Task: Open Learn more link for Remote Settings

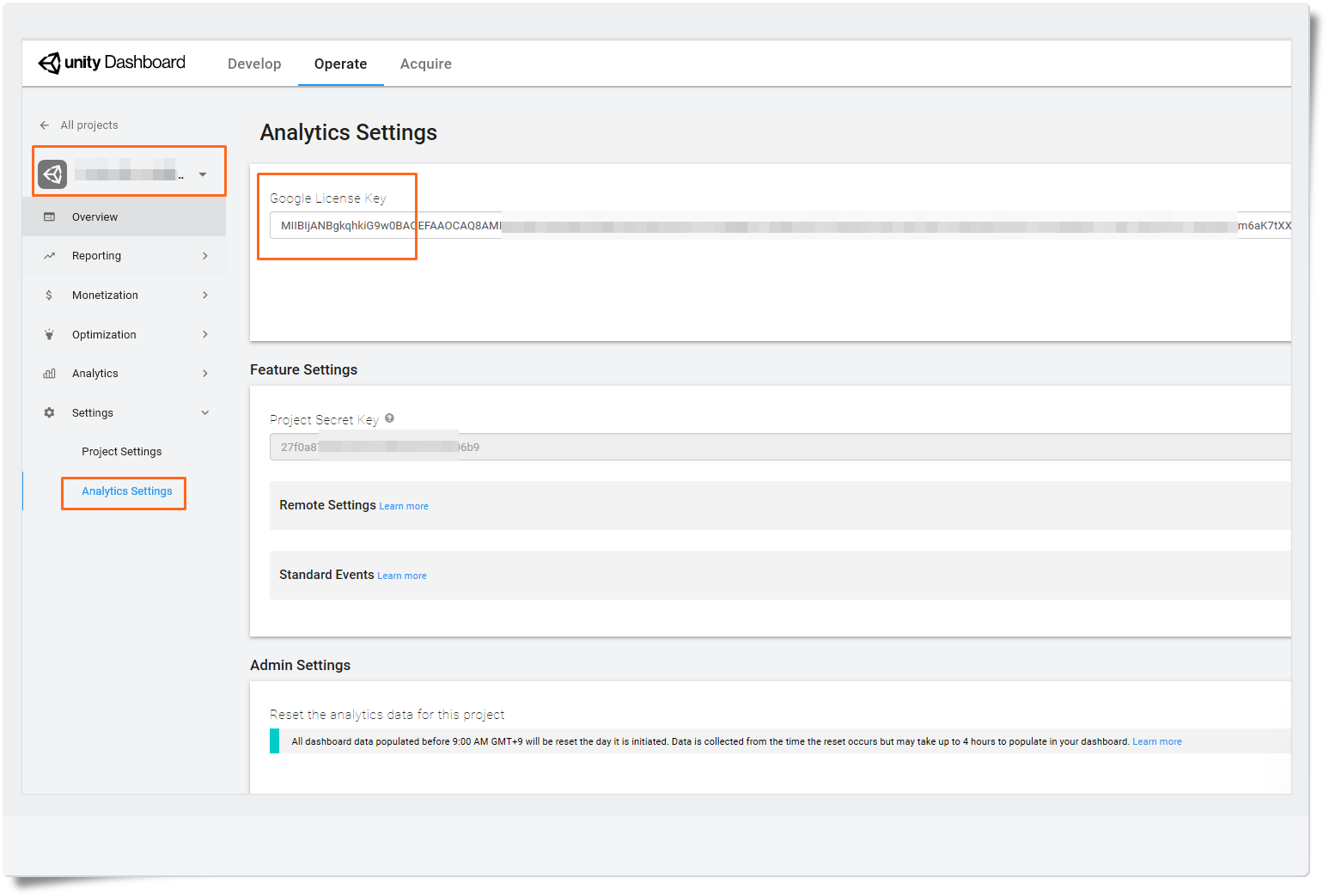Action: (x=404, y=507)
